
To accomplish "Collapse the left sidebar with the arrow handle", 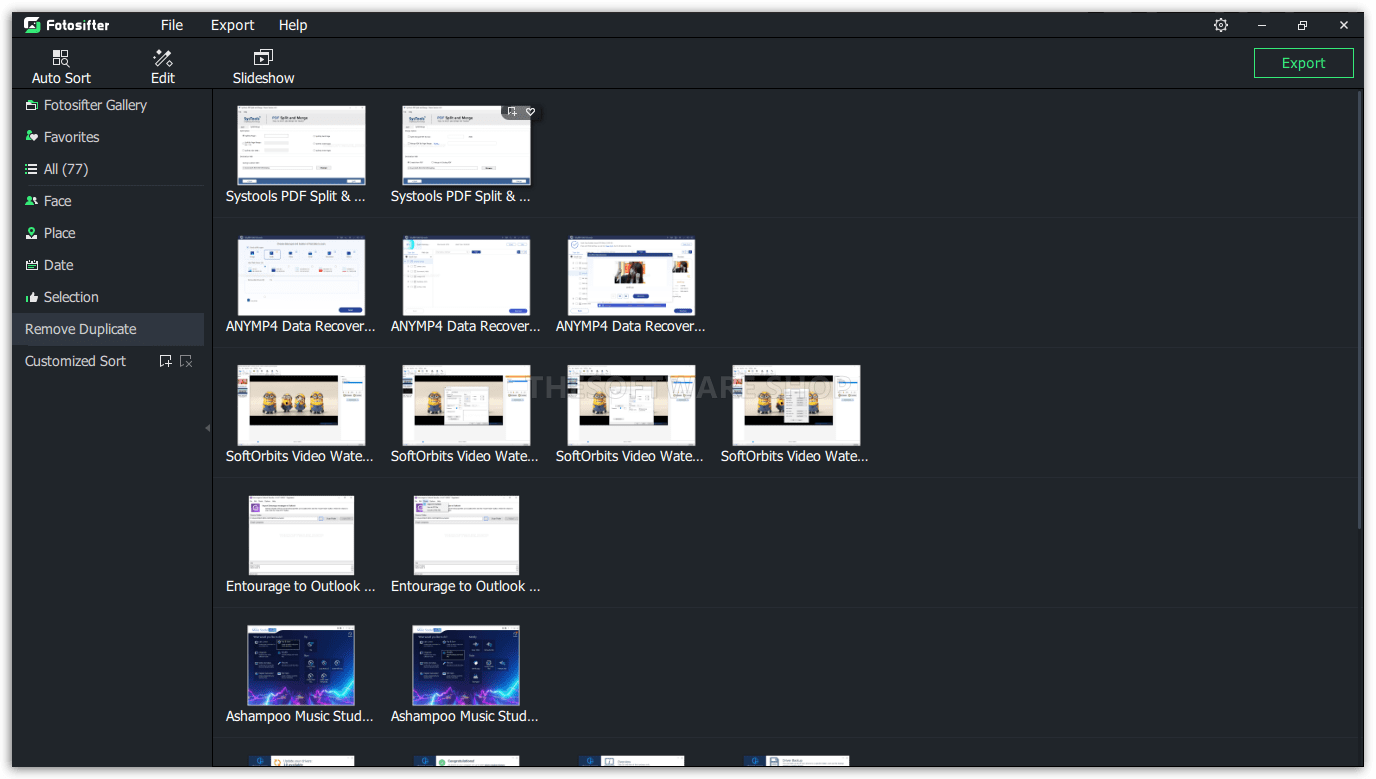I will [208, 428].
